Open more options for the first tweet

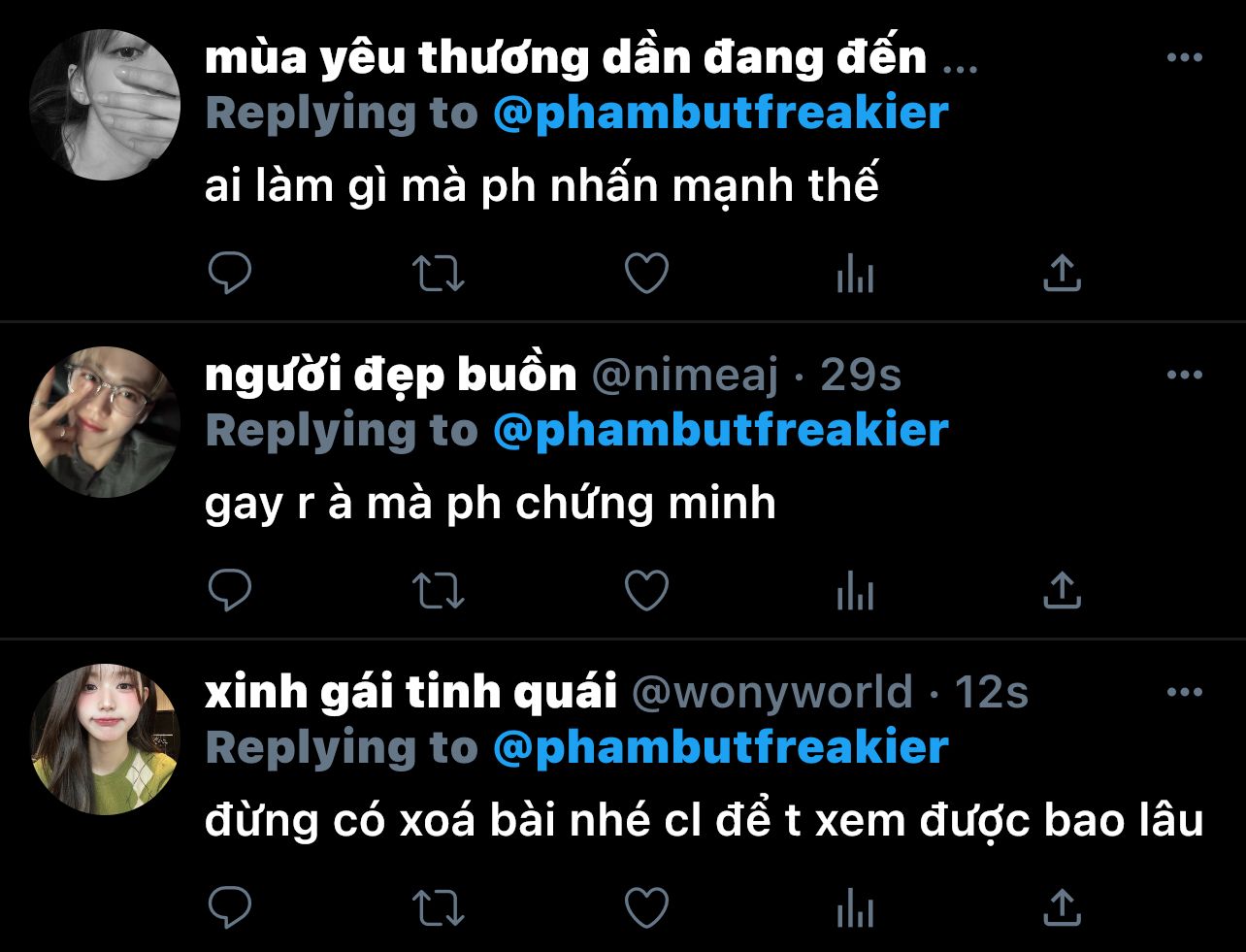pyautogui.click(x=1184, y=58)
